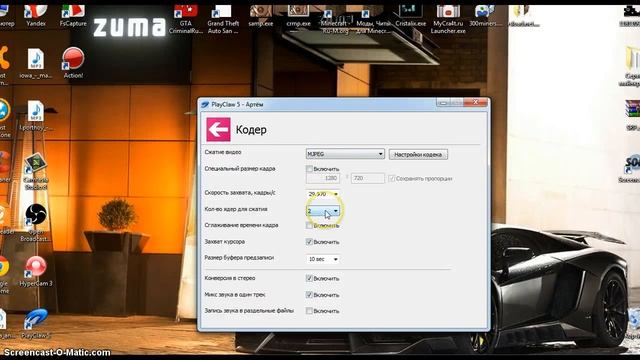Image resolution: width=640 pixels, height=360 pixels.
Task: Toggle Микс звука в один трек checkbox
Action: click(309, 295)
